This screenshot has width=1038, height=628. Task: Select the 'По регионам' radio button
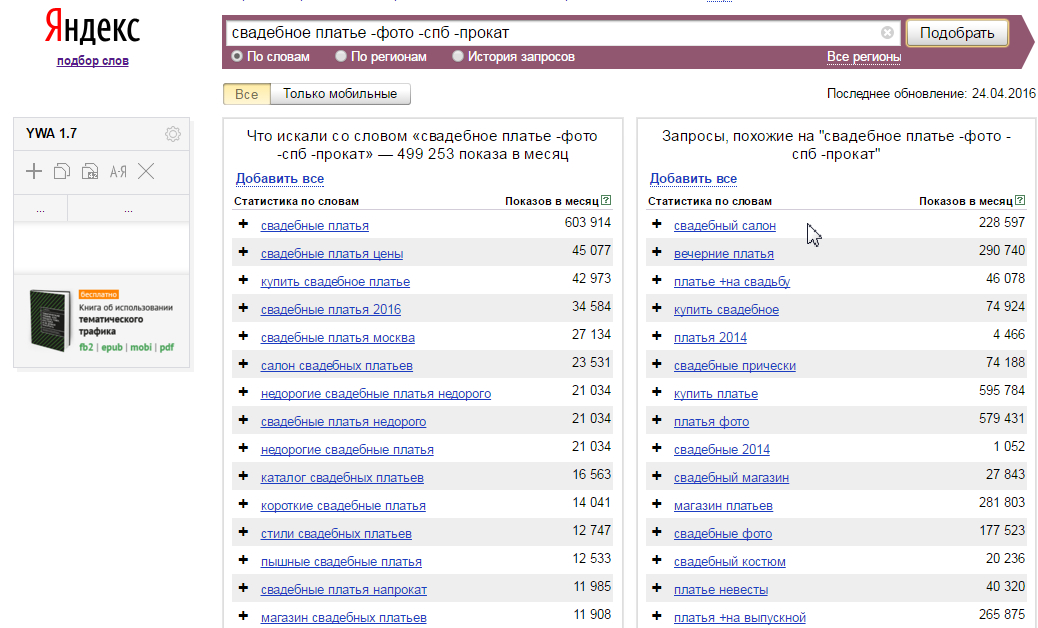[342, 57]
